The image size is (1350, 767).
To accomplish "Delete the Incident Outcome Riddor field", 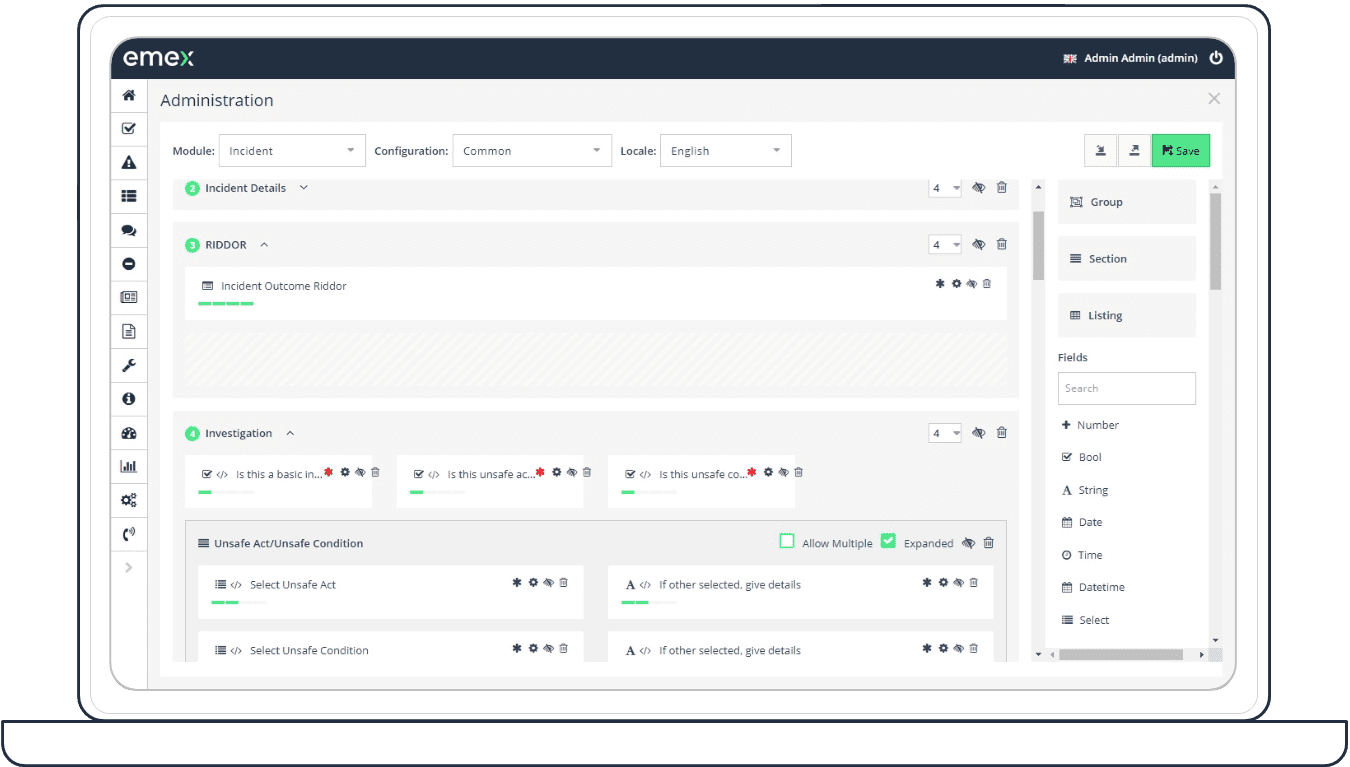I will [x=987, y=284].
